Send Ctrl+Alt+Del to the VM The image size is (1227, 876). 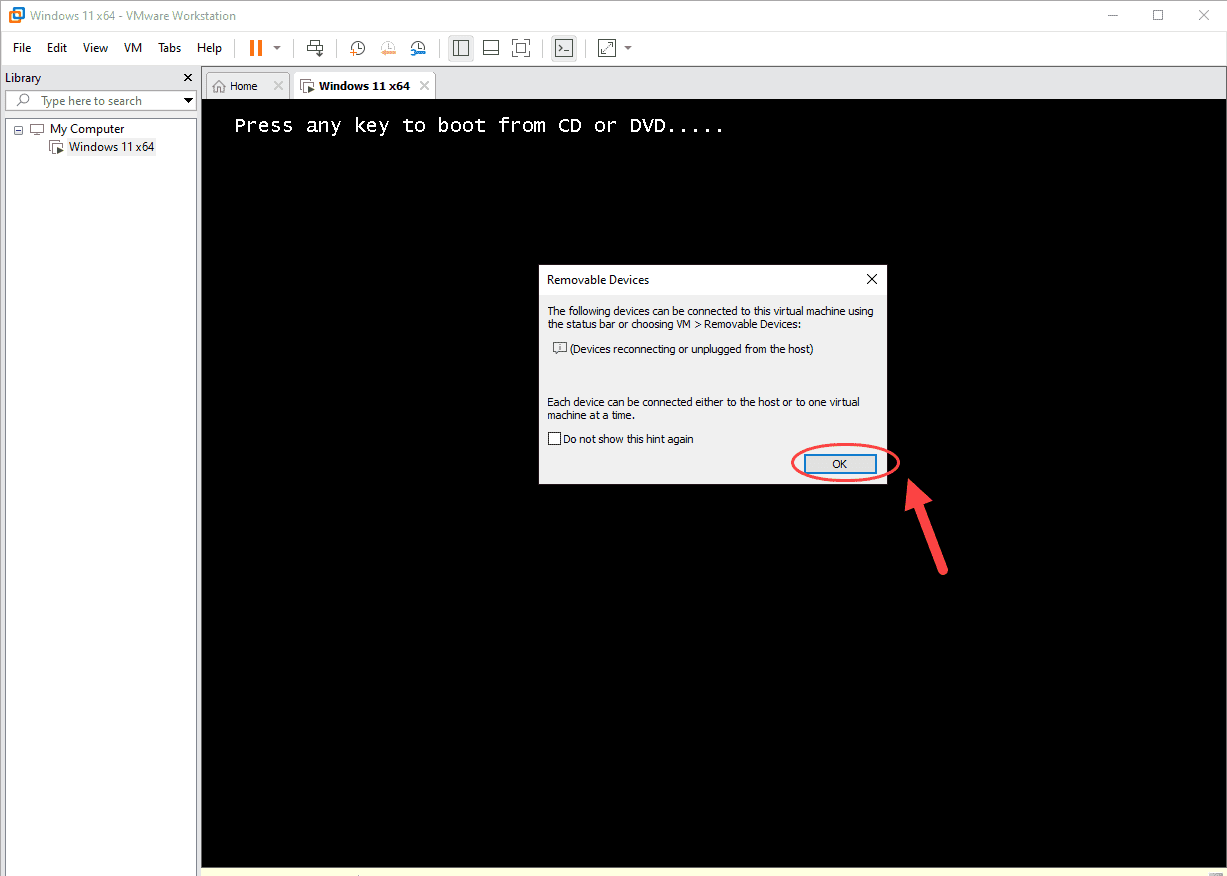coord(315,48)
